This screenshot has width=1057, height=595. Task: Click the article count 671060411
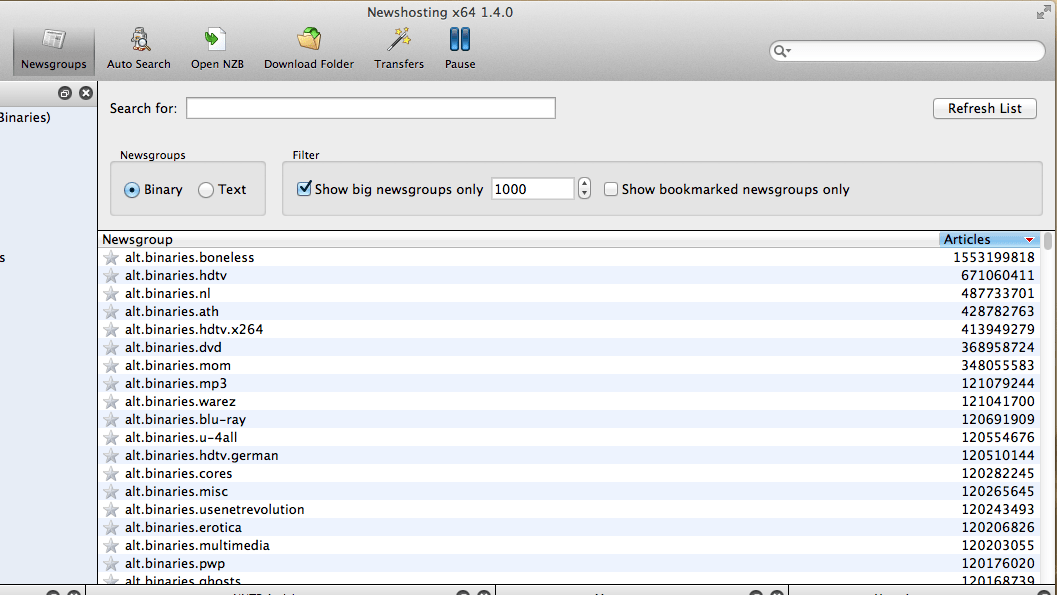tap(998, 276)
